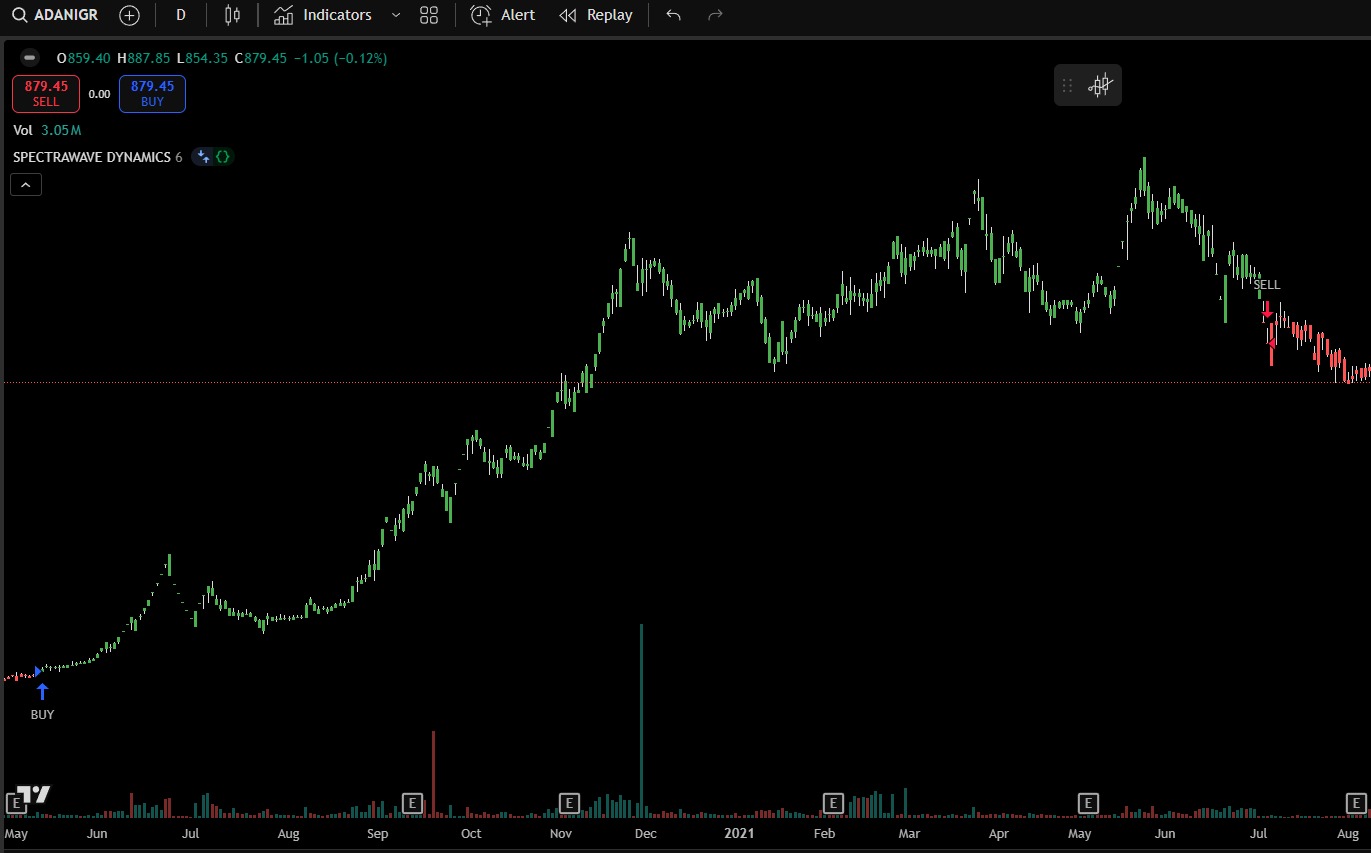
Task: Click the H887.85 high value in legend
Action: pyautogui.click(x=143, y=58)
